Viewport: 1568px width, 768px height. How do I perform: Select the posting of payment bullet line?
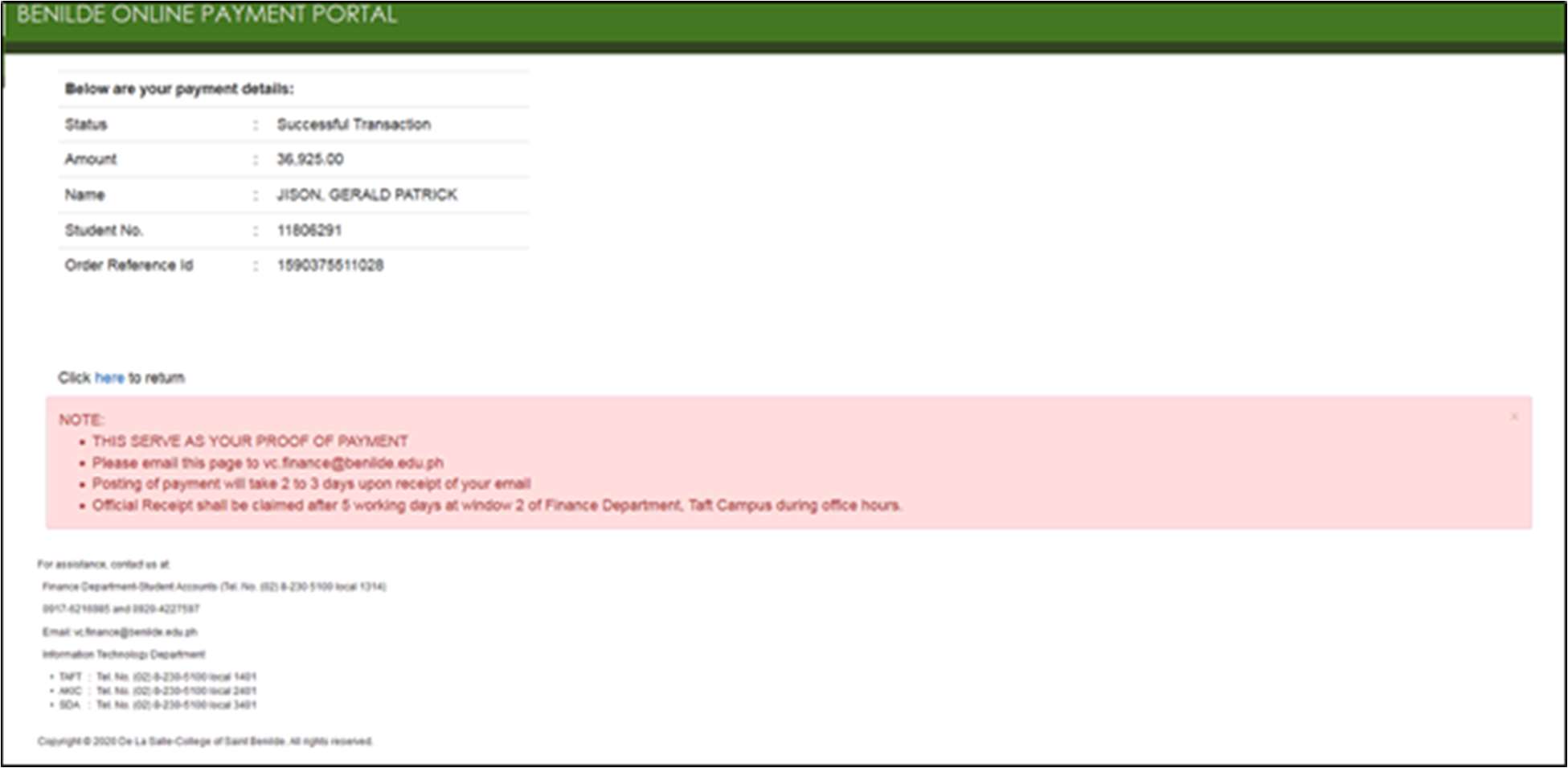[312, 484]
